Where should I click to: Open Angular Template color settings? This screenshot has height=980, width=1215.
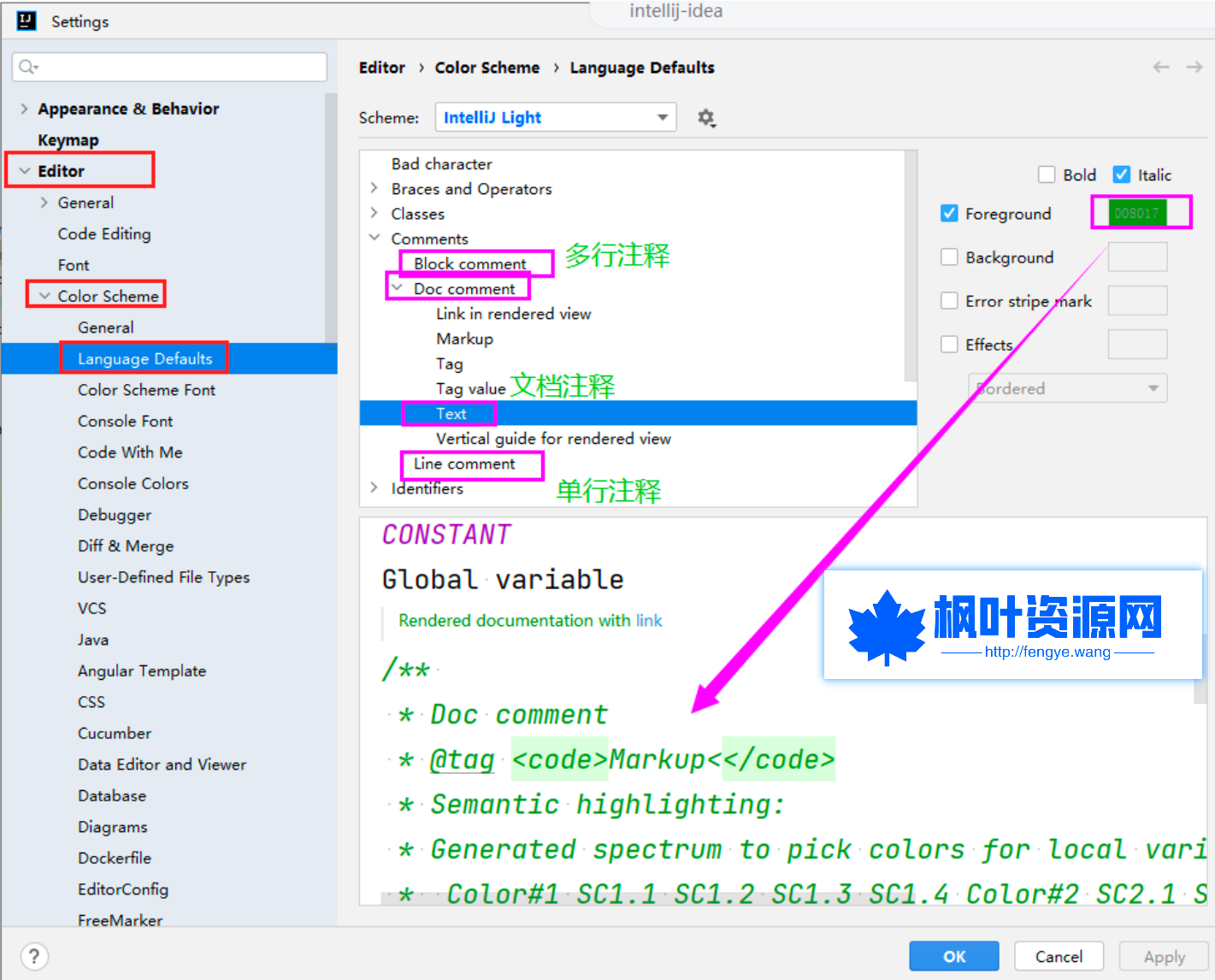(141, 670)
